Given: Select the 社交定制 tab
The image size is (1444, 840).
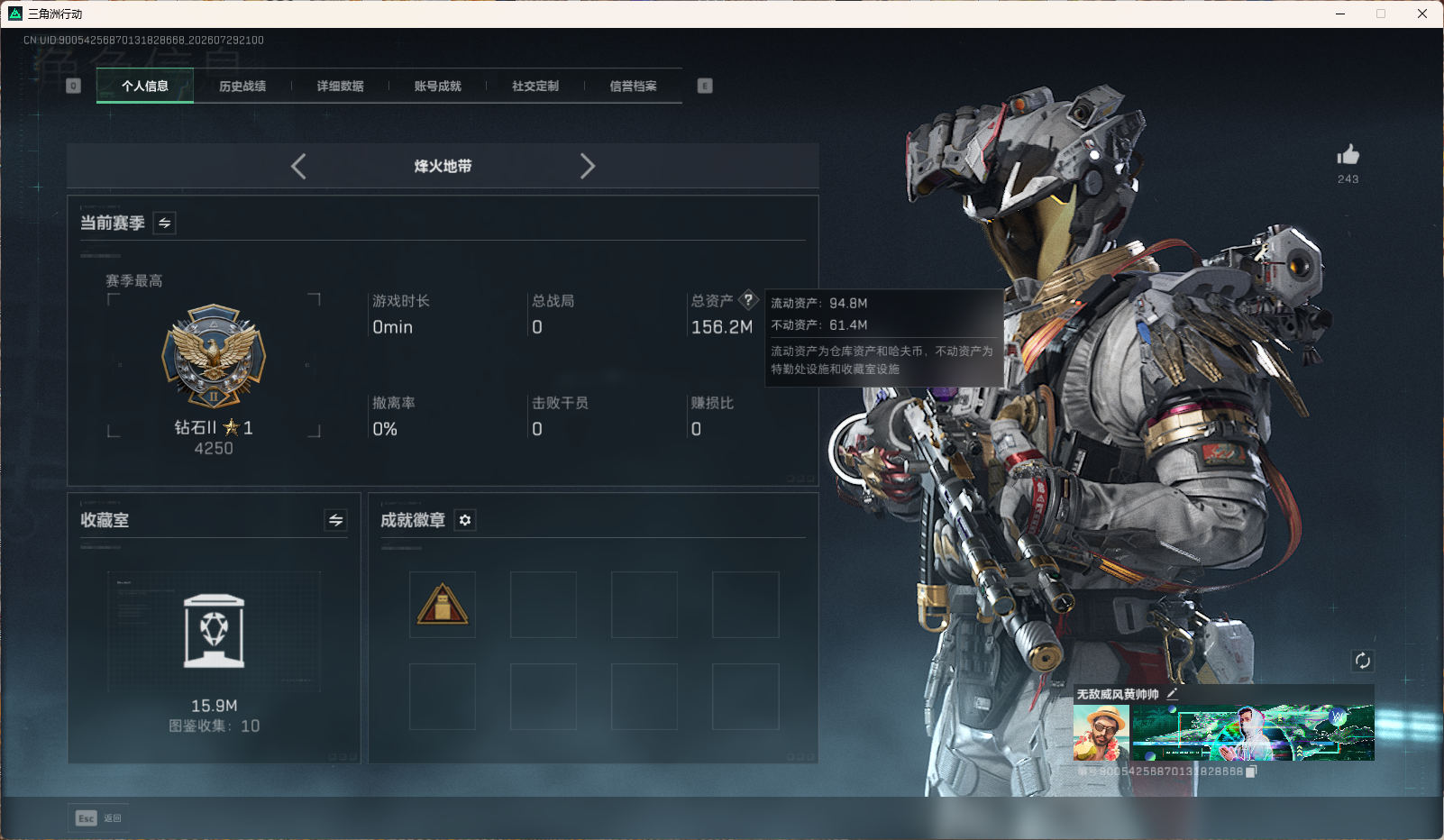Looking at the screenshot, I should 535,86.
